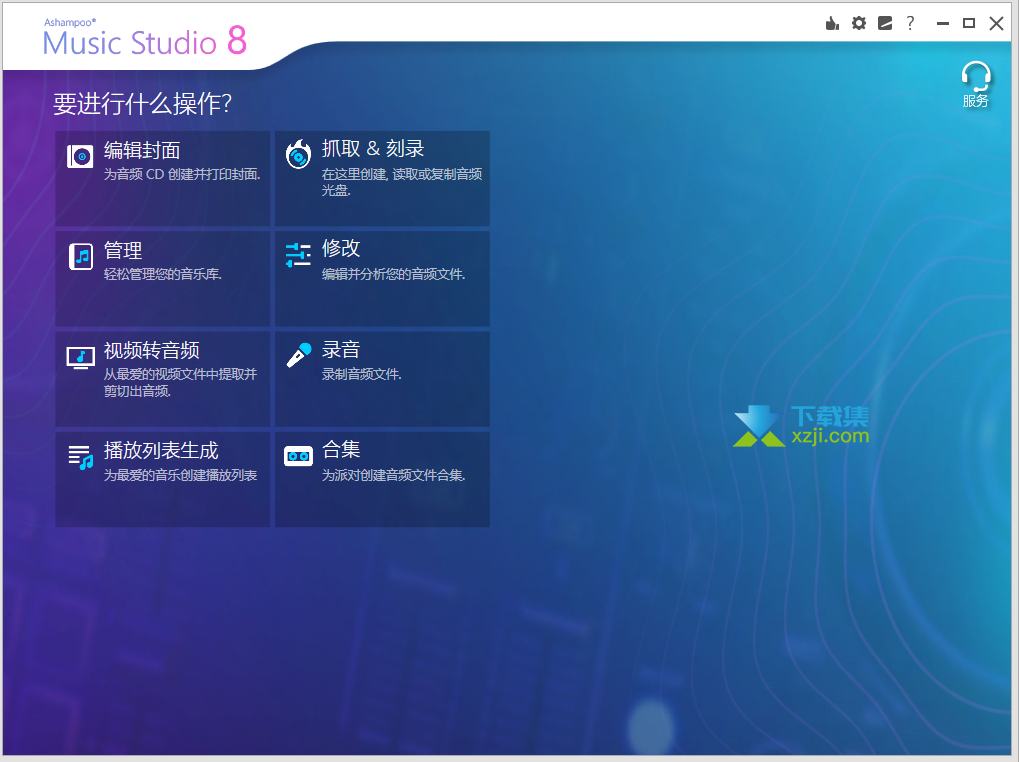The image size is (1019, 762).
Task: Click the Music Studio 8 logo
Action: tap(146, 39)
